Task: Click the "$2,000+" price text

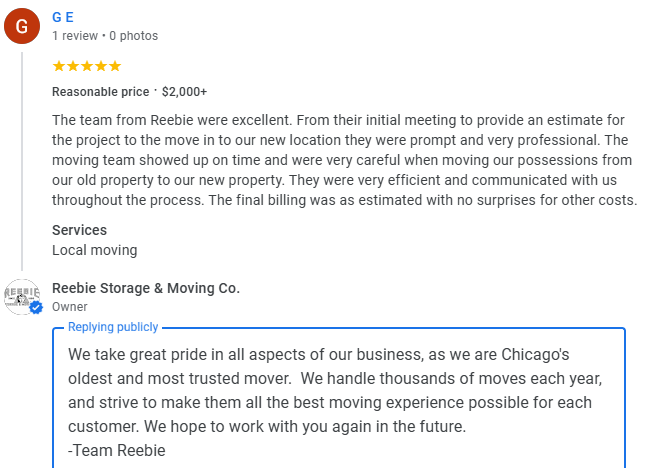Action: pyautogui.click(x=185, y=92)
